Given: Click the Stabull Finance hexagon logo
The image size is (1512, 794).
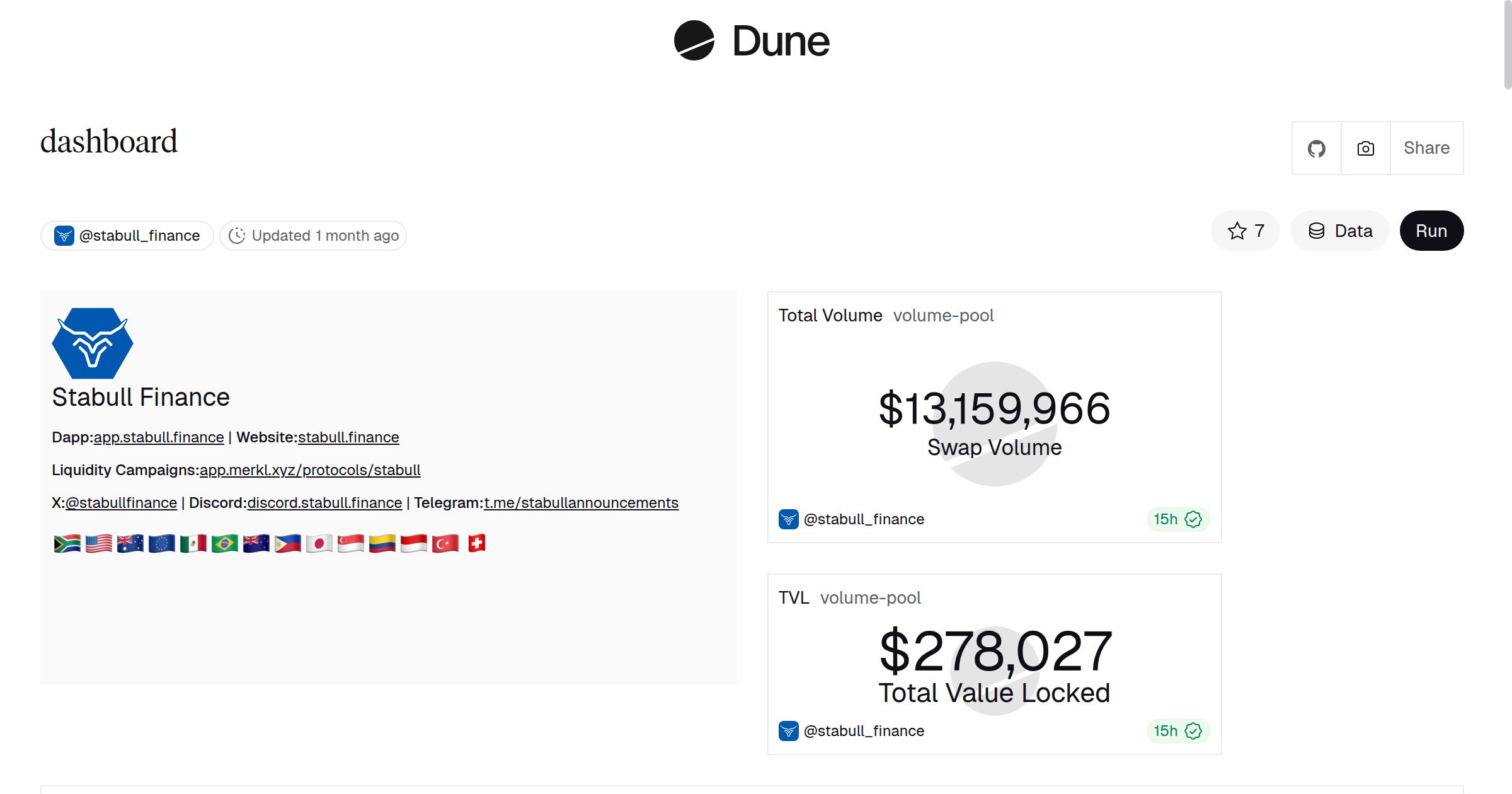Looking at the screenshot, I should 92,343.
